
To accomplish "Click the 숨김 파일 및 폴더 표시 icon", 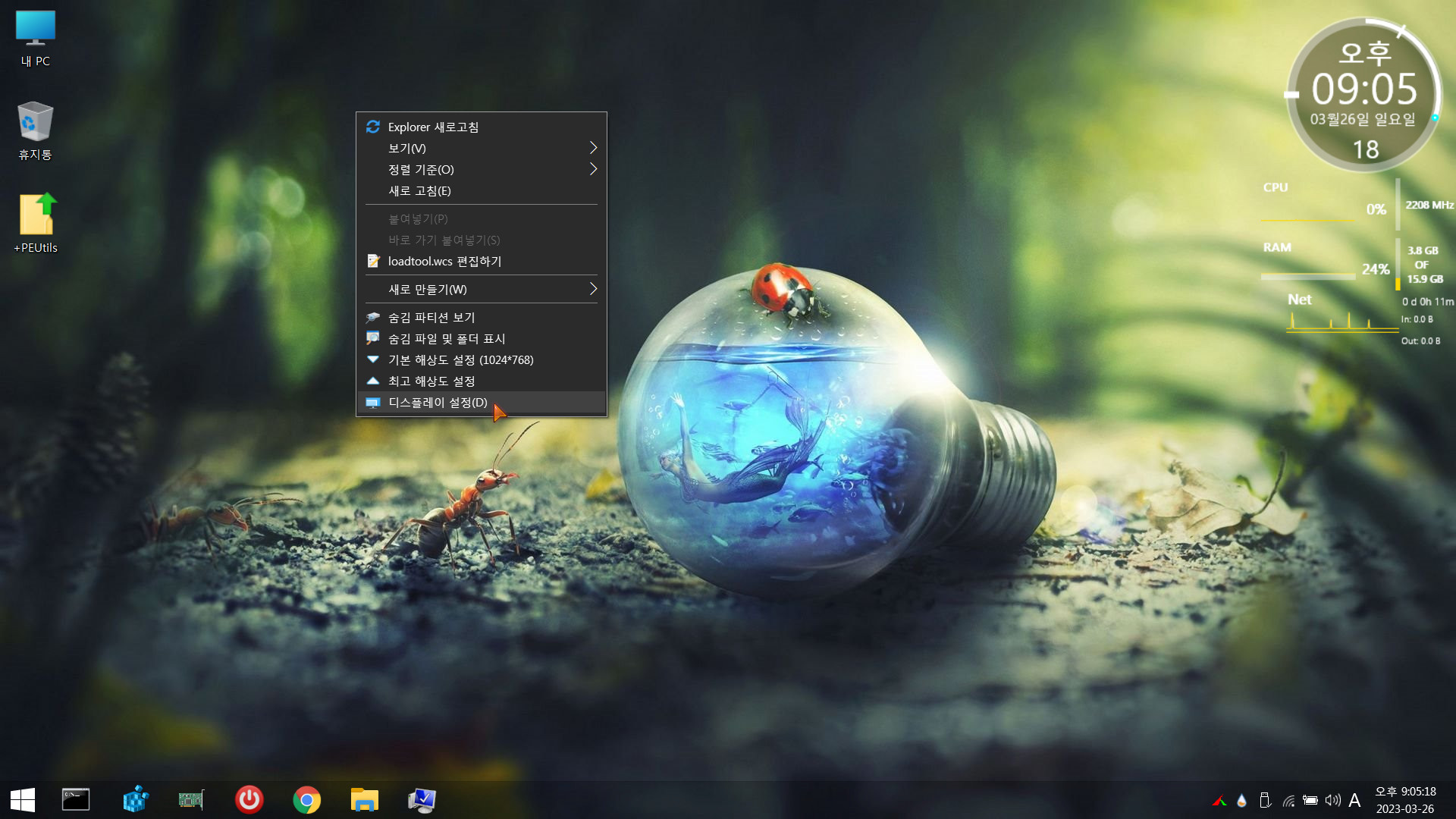I will tap(372, 338).
